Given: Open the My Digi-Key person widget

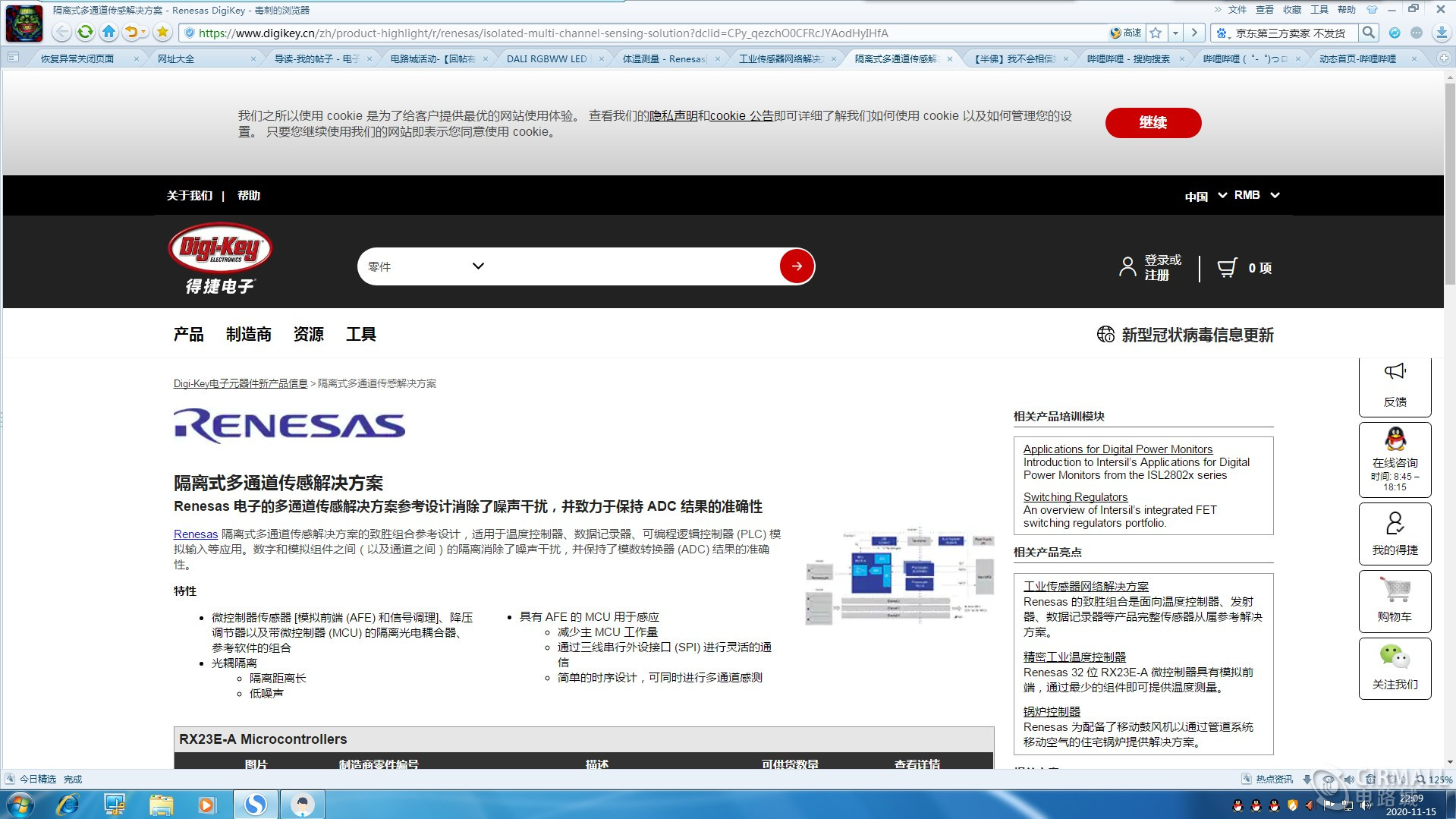Looking at the screenshot, I should coord(1395,534).
